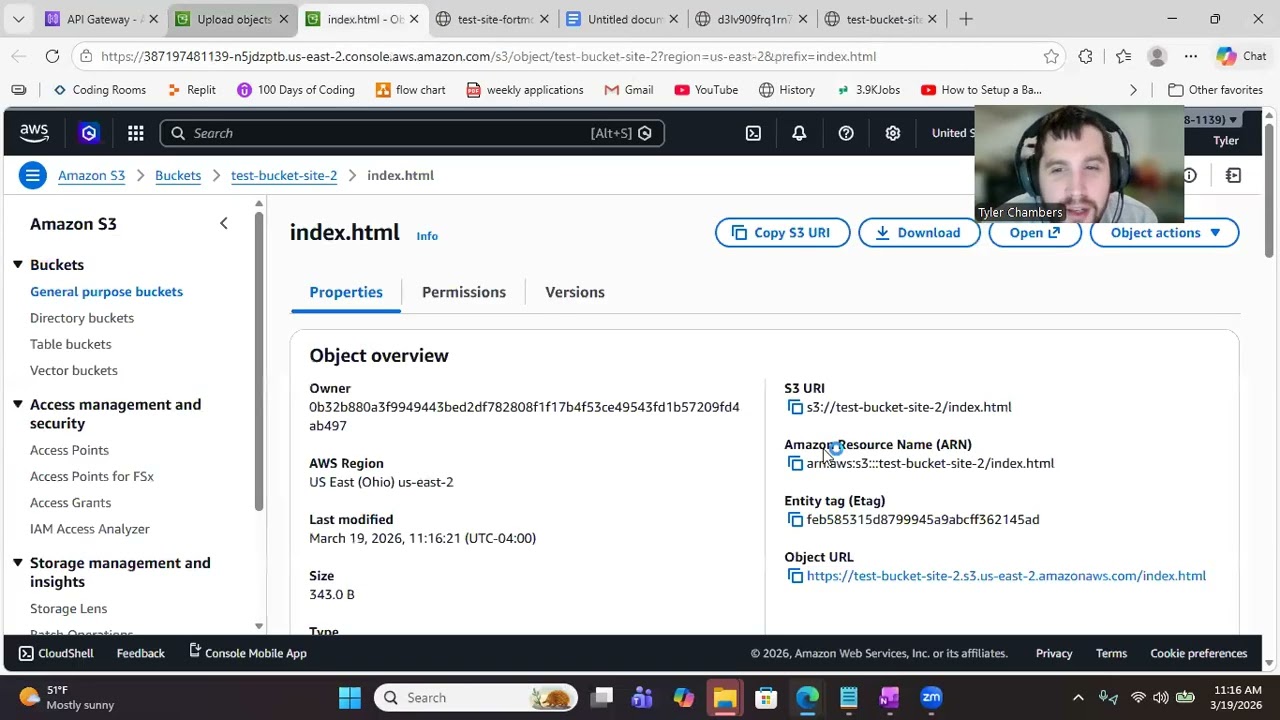Open Microsoft Edge from taskbar
Viewport: 1280px width, 720px height.
tap(807, 698)
